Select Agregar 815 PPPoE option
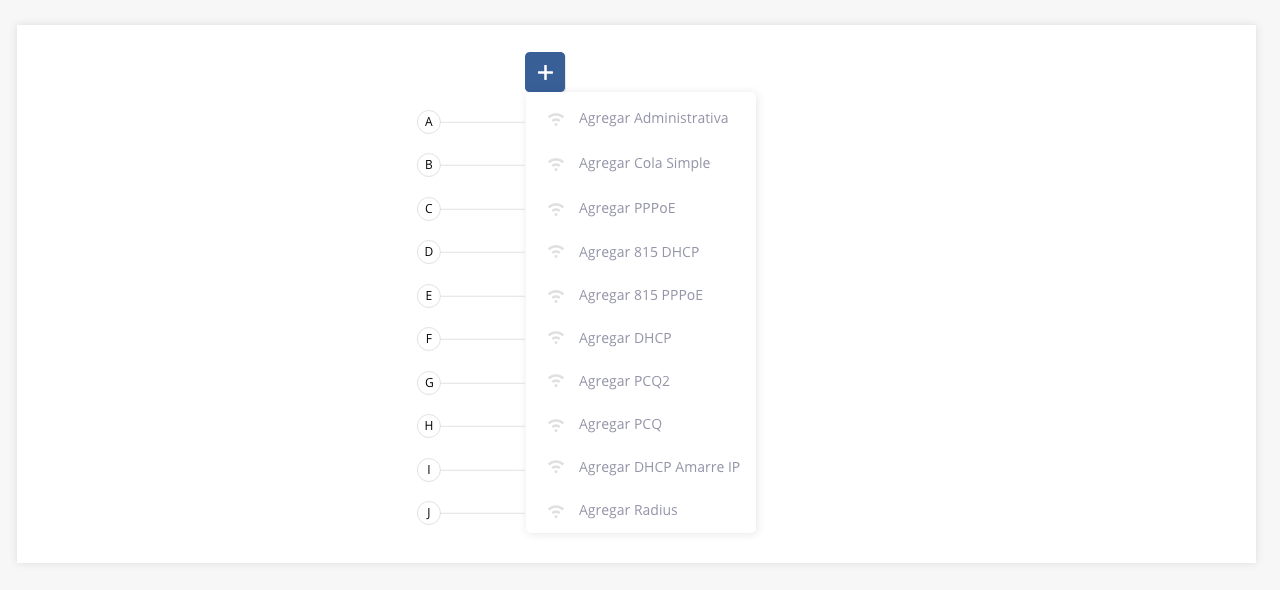 641,295
